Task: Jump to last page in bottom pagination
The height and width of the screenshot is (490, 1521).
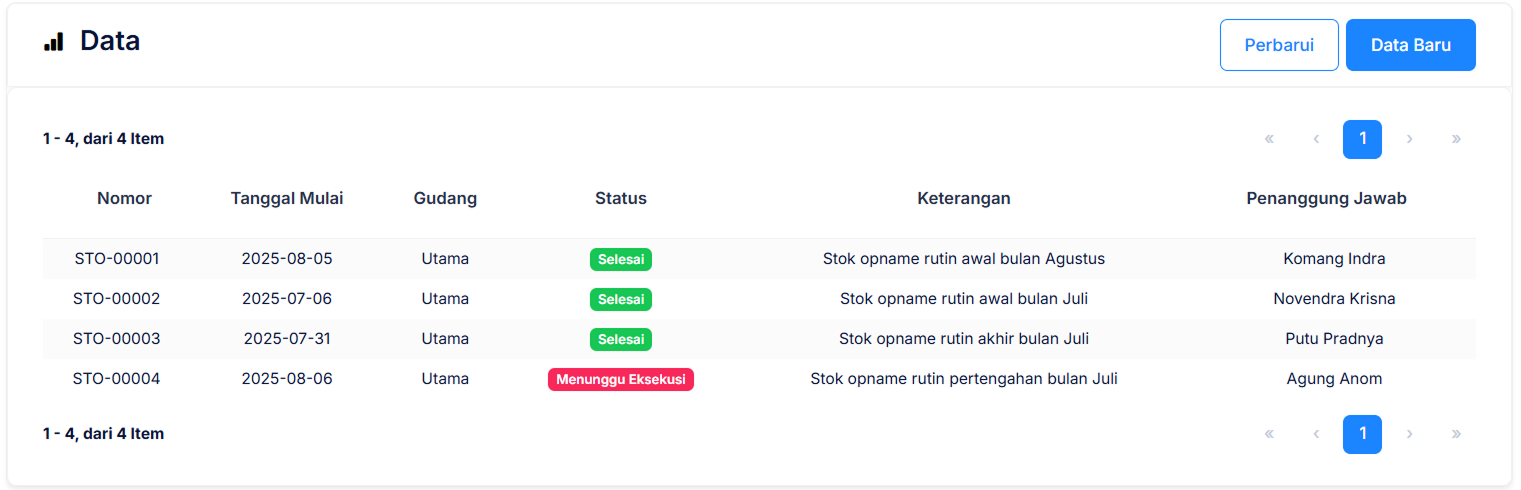Action: pyautogui.click(x=1456, y=434)
